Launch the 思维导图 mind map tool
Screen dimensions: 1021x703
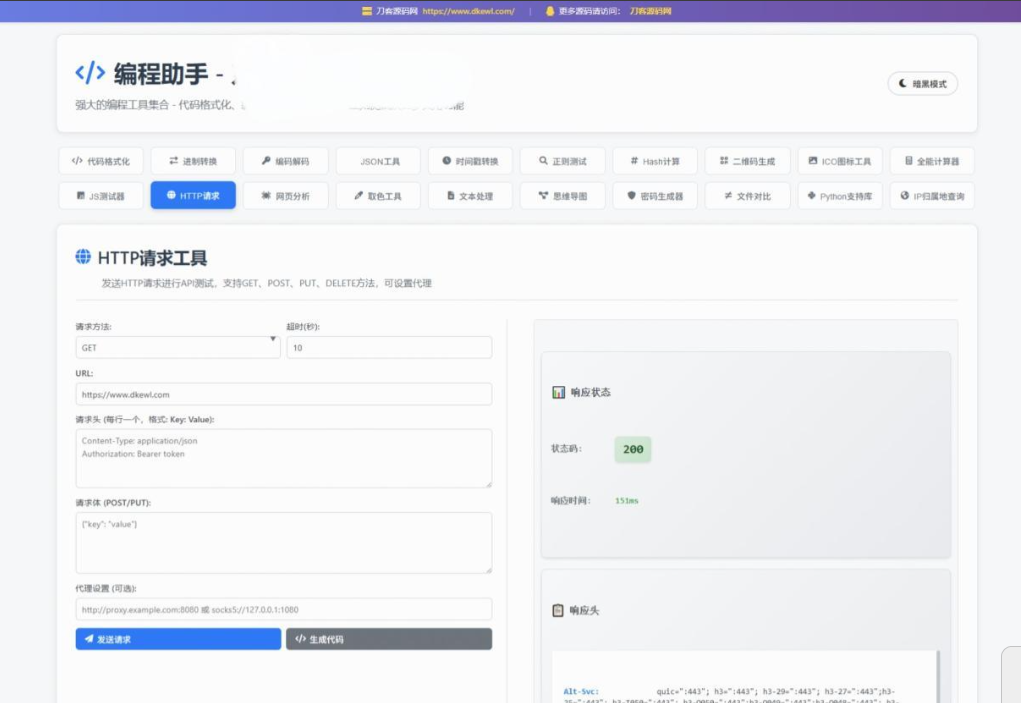(x=563, y=195)
